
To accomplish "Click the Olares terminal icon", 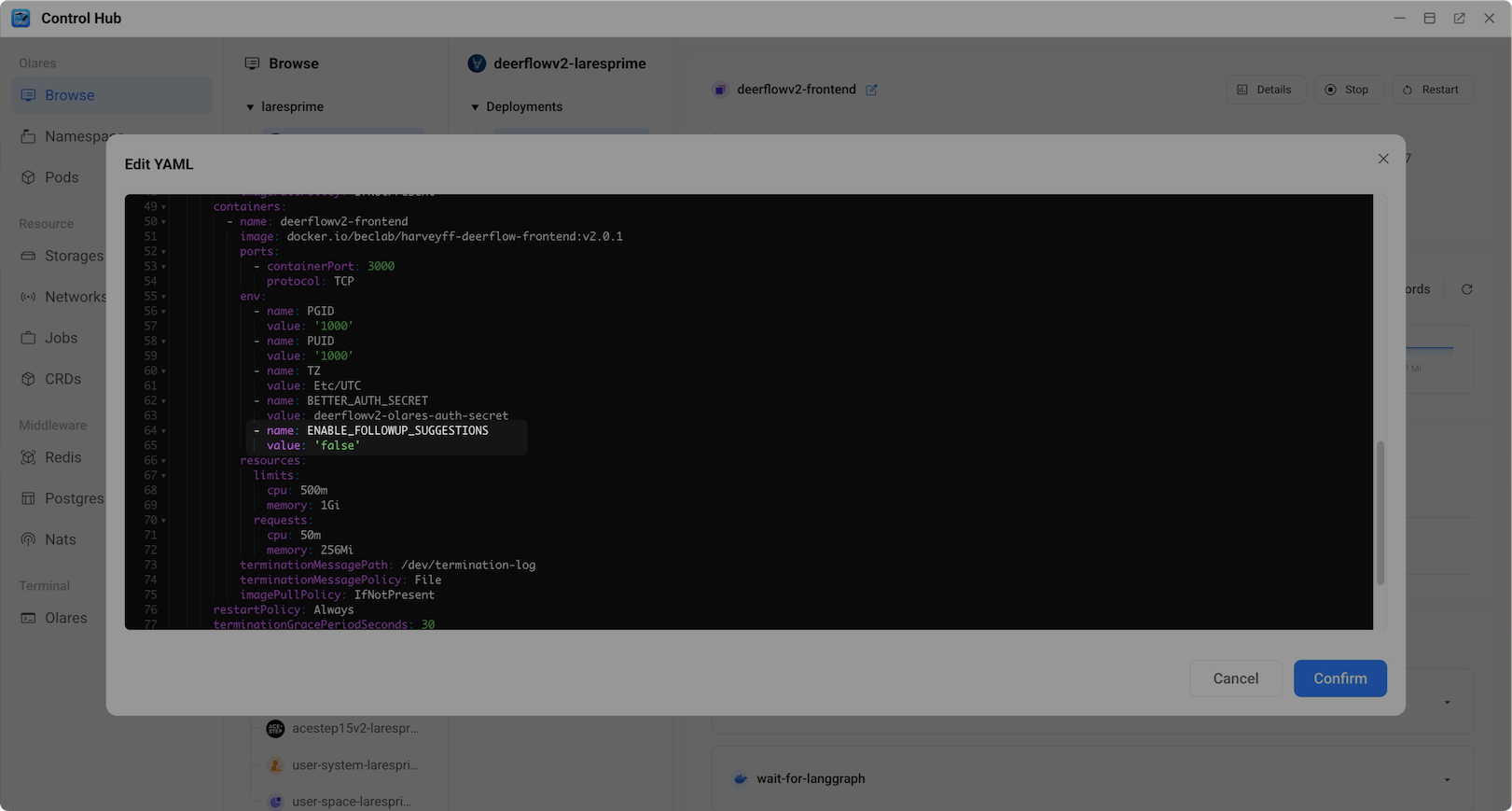I will [x=28, y=618].
